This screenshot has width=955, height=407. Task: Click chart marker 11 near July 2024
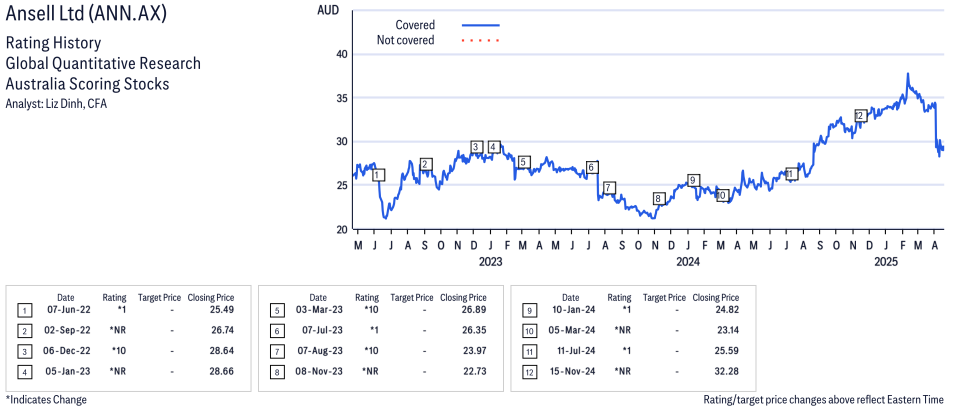click(x=791, y=174)
